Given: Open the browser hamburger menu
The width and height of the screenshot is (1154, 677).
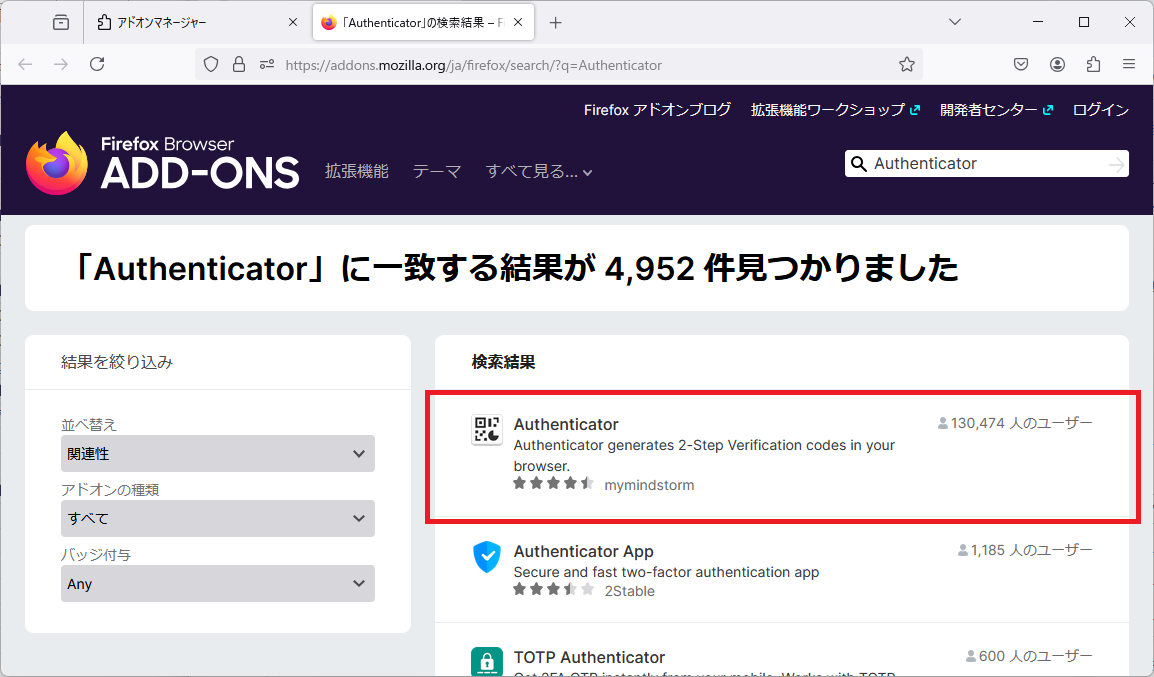Looking at the screenshot, I should click(x=1129, y=64).
